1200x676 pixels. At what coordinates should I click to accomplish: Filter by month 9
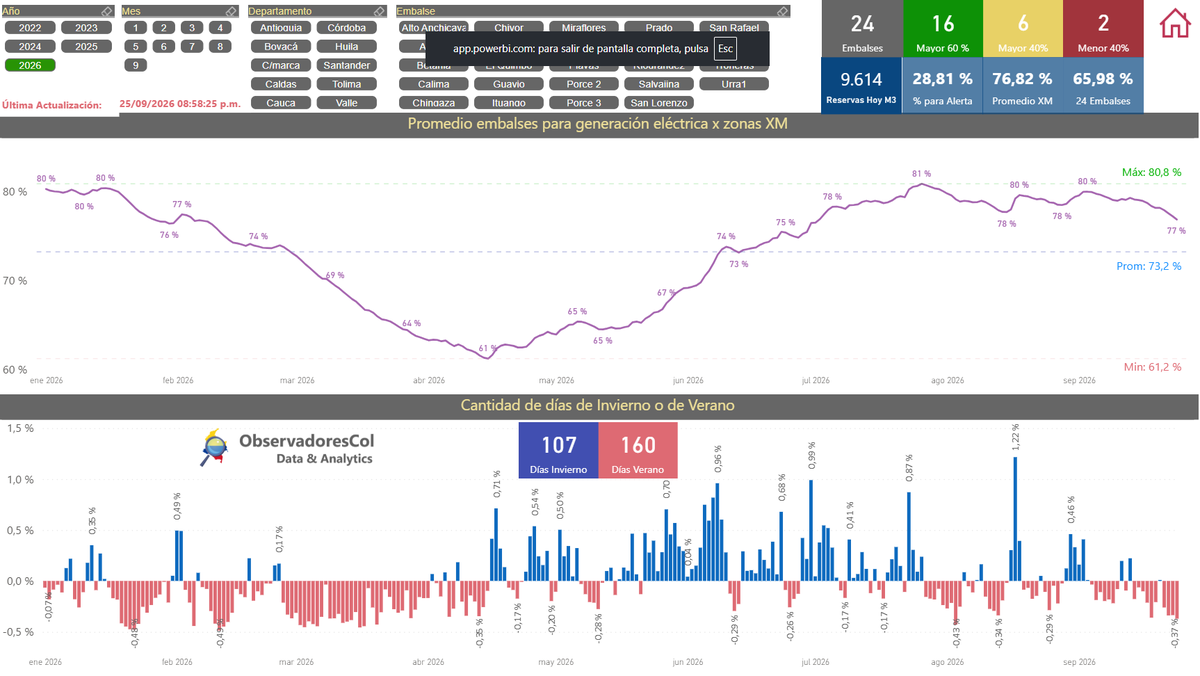pyautogui.click(x=134, y=65)
